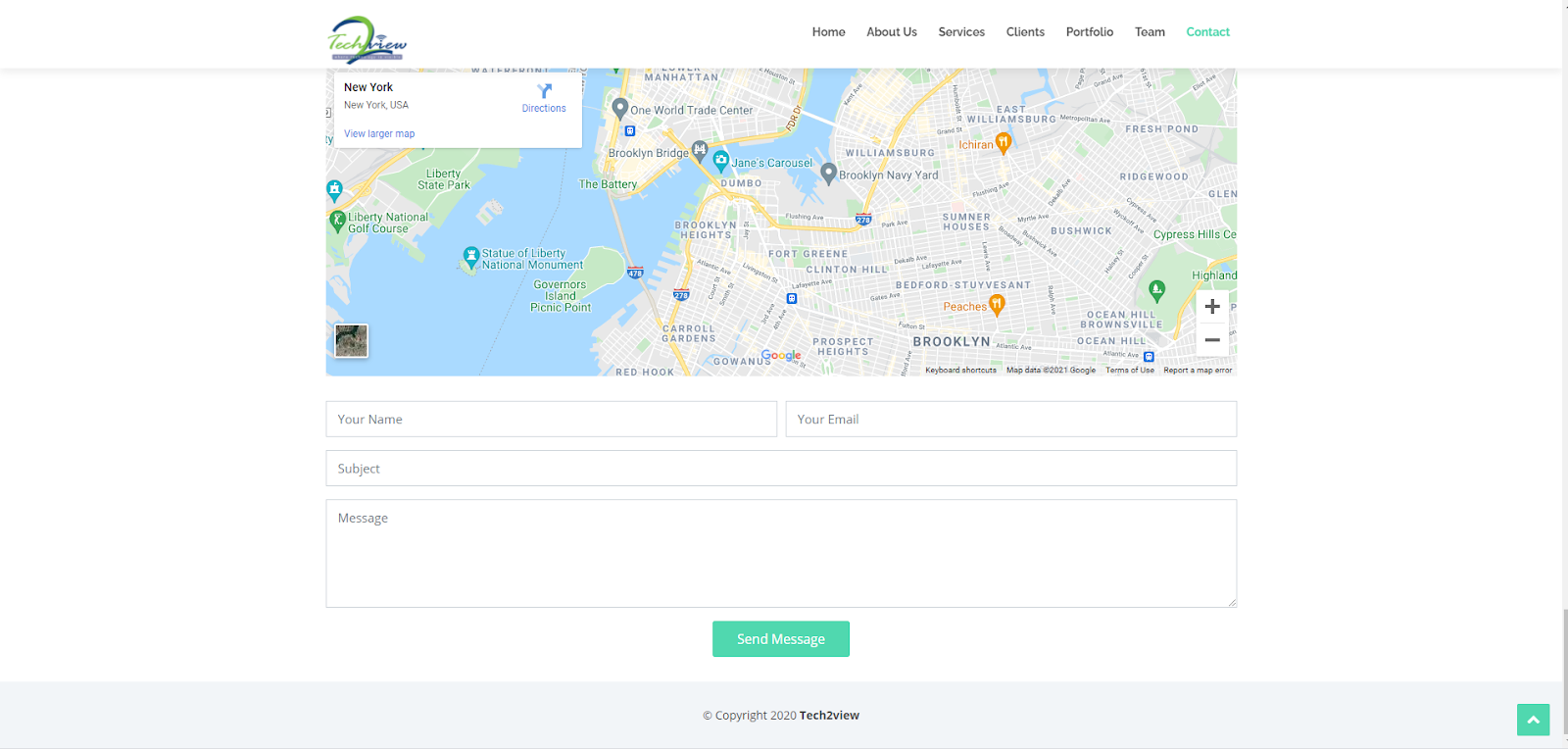Viewport: 1568px width, 749px height.
Task: Click the Google logo on map
Action: coord(781,355)
